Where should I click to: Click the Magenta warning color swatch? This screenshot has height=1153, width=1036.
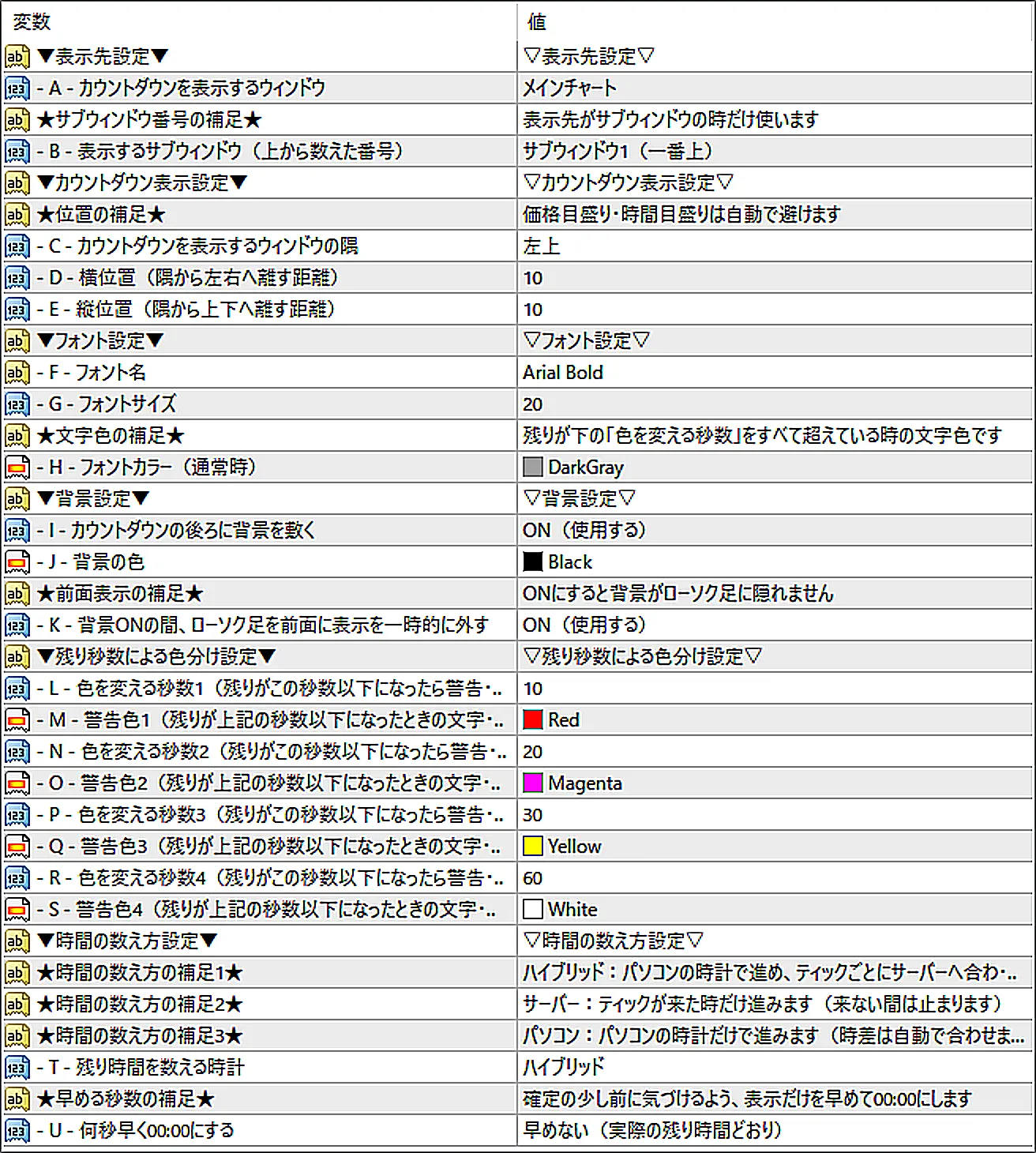[533, 783]
